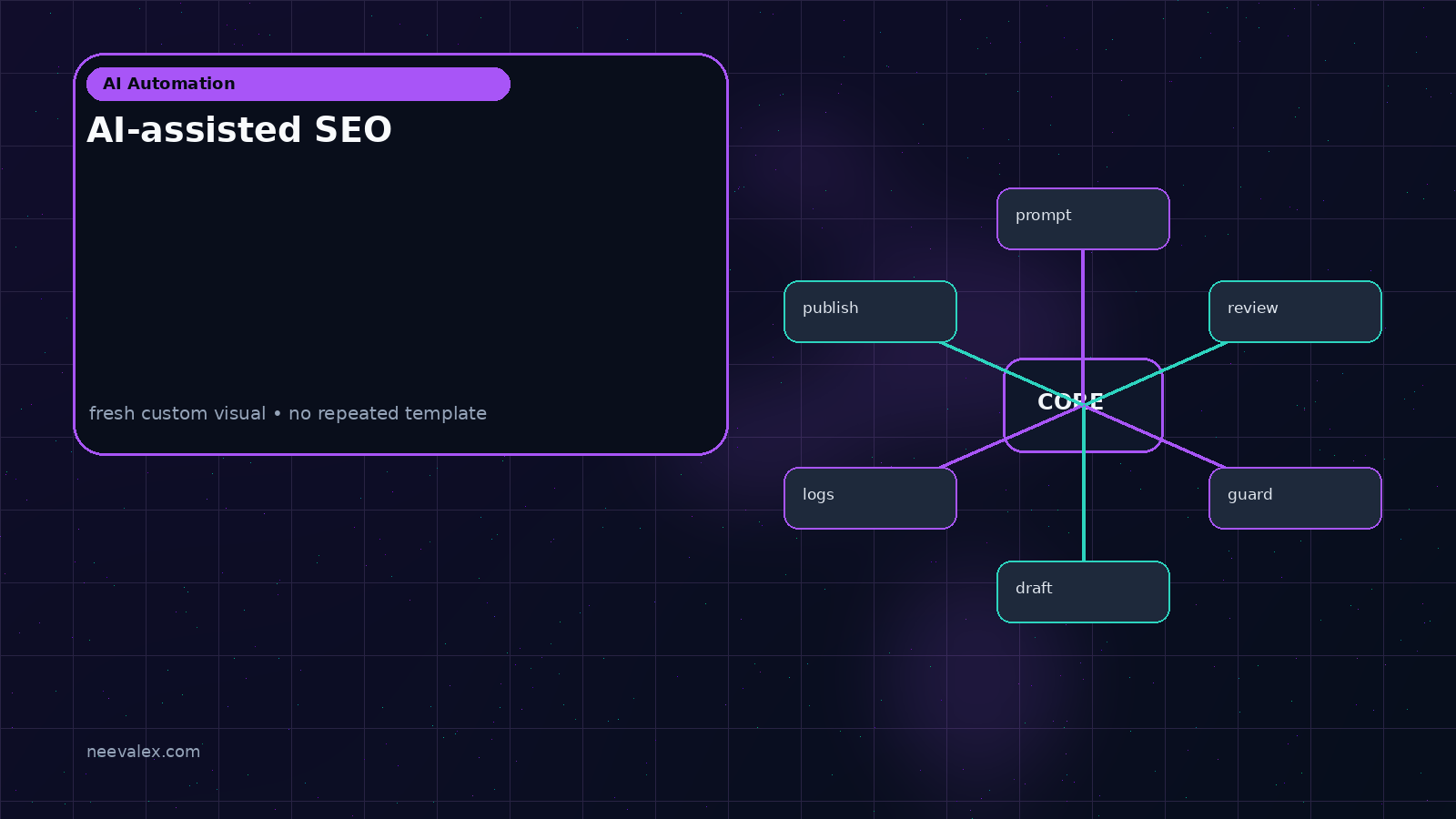Select the prompt node

(1083, 218)
